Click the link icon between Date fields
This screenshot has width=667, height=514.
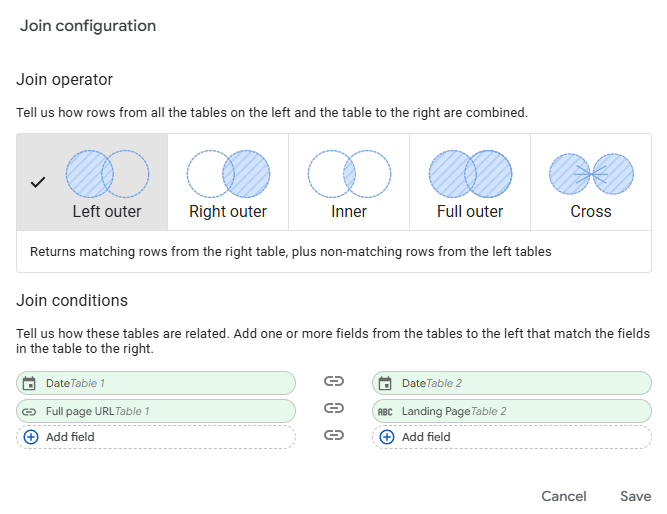334,382
